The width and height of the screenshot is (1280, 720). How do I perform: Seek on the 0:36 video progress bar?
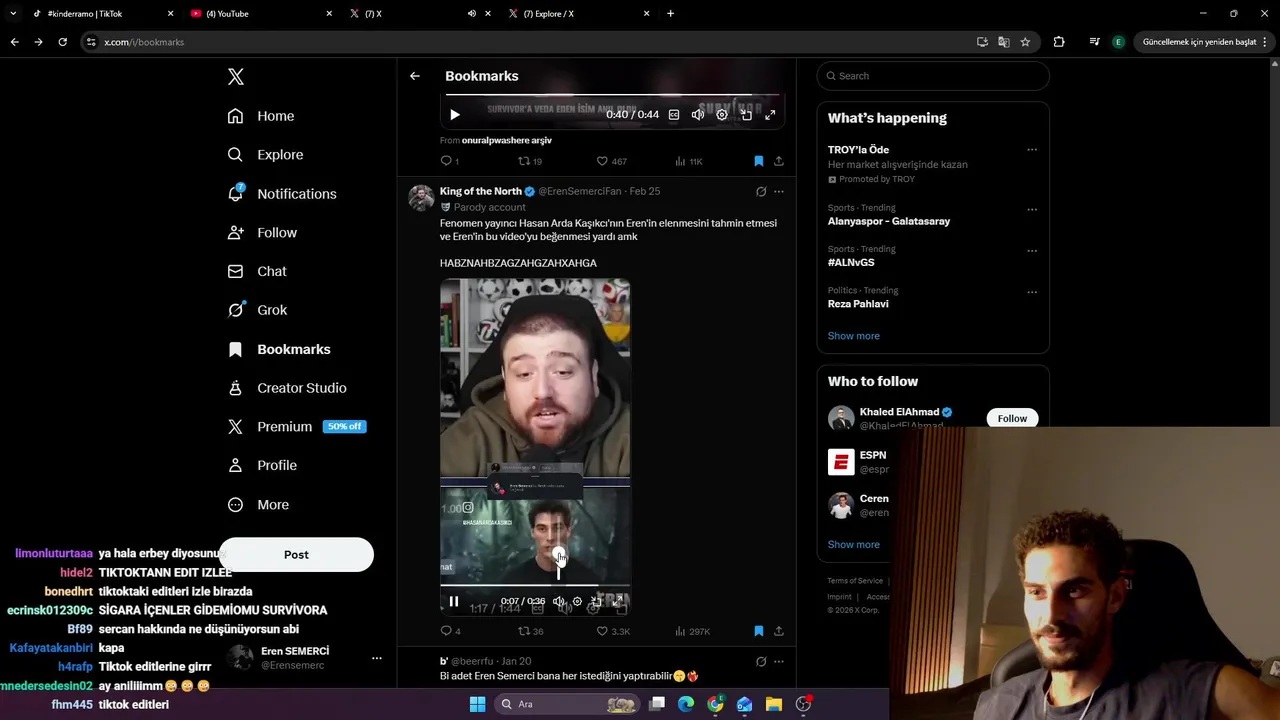[535, 585]
